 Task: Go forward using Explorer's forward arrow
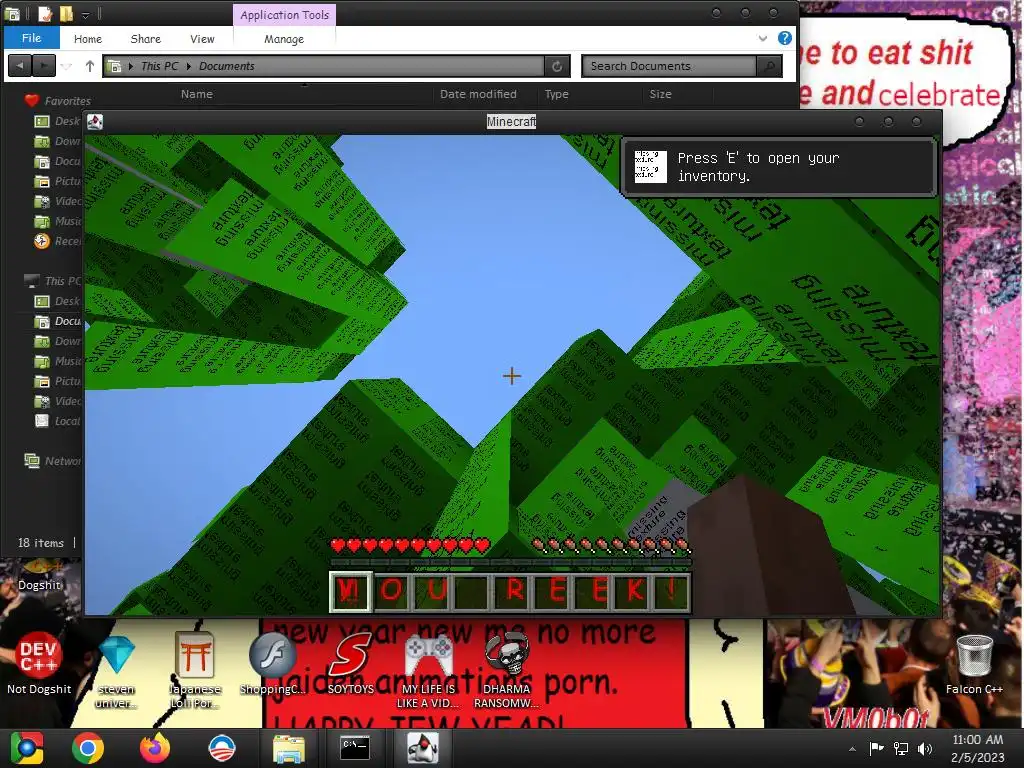[x=44, y=66]
